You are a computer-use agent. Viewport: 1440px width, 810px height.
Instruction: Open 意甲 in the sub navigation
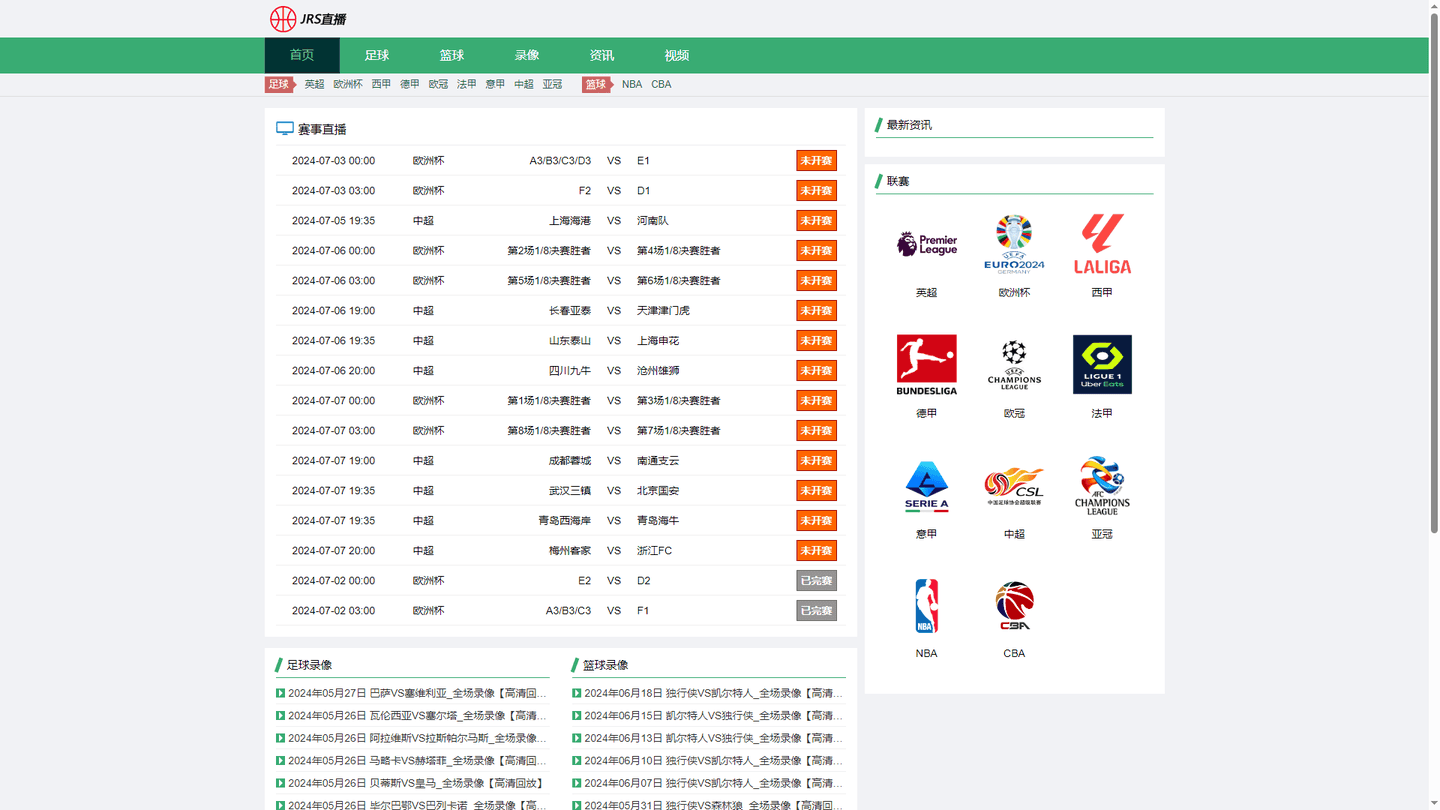click(495, 84)
